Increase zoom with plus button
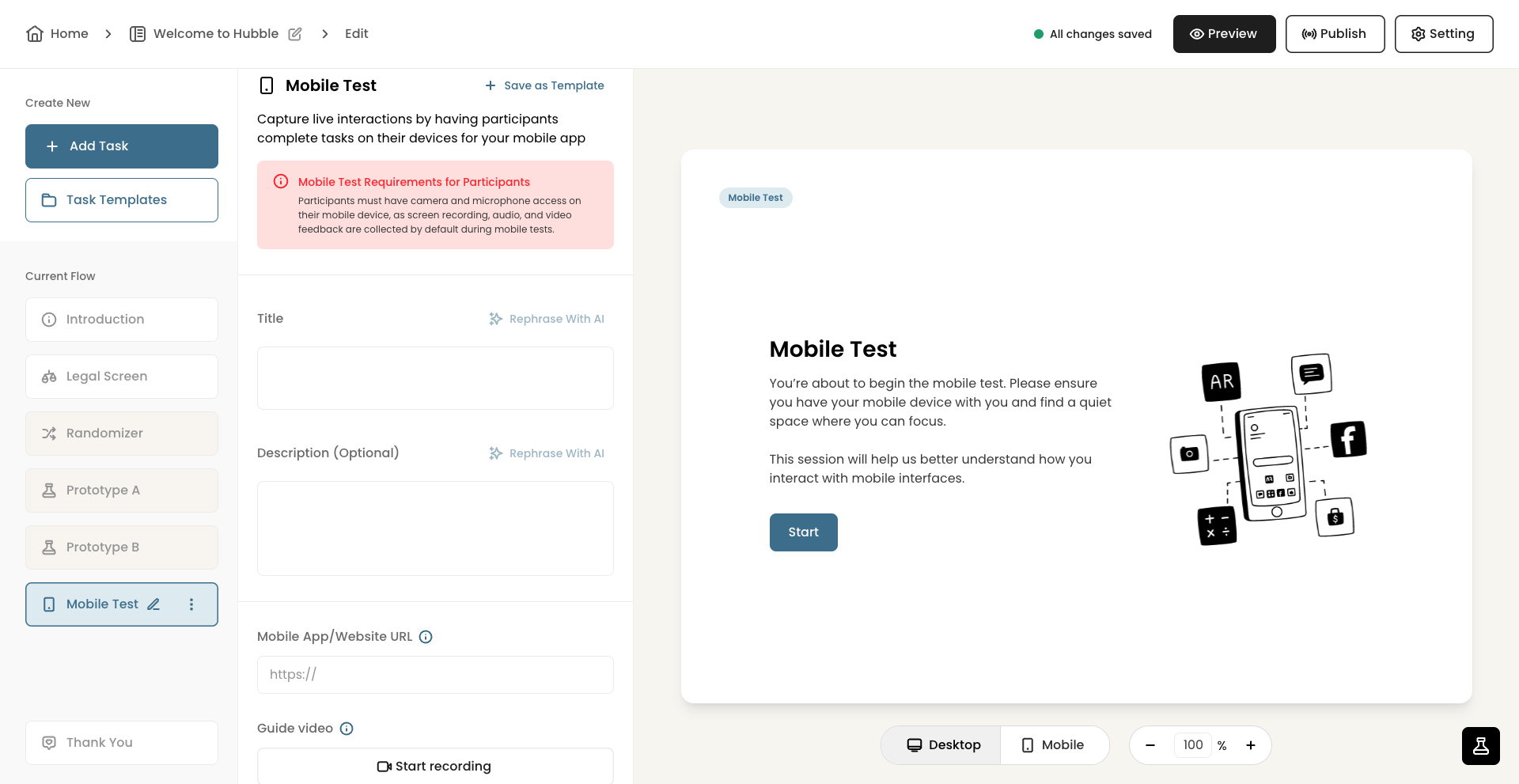This screenshot has width=1519, height=784. (x=1251, y=745)
